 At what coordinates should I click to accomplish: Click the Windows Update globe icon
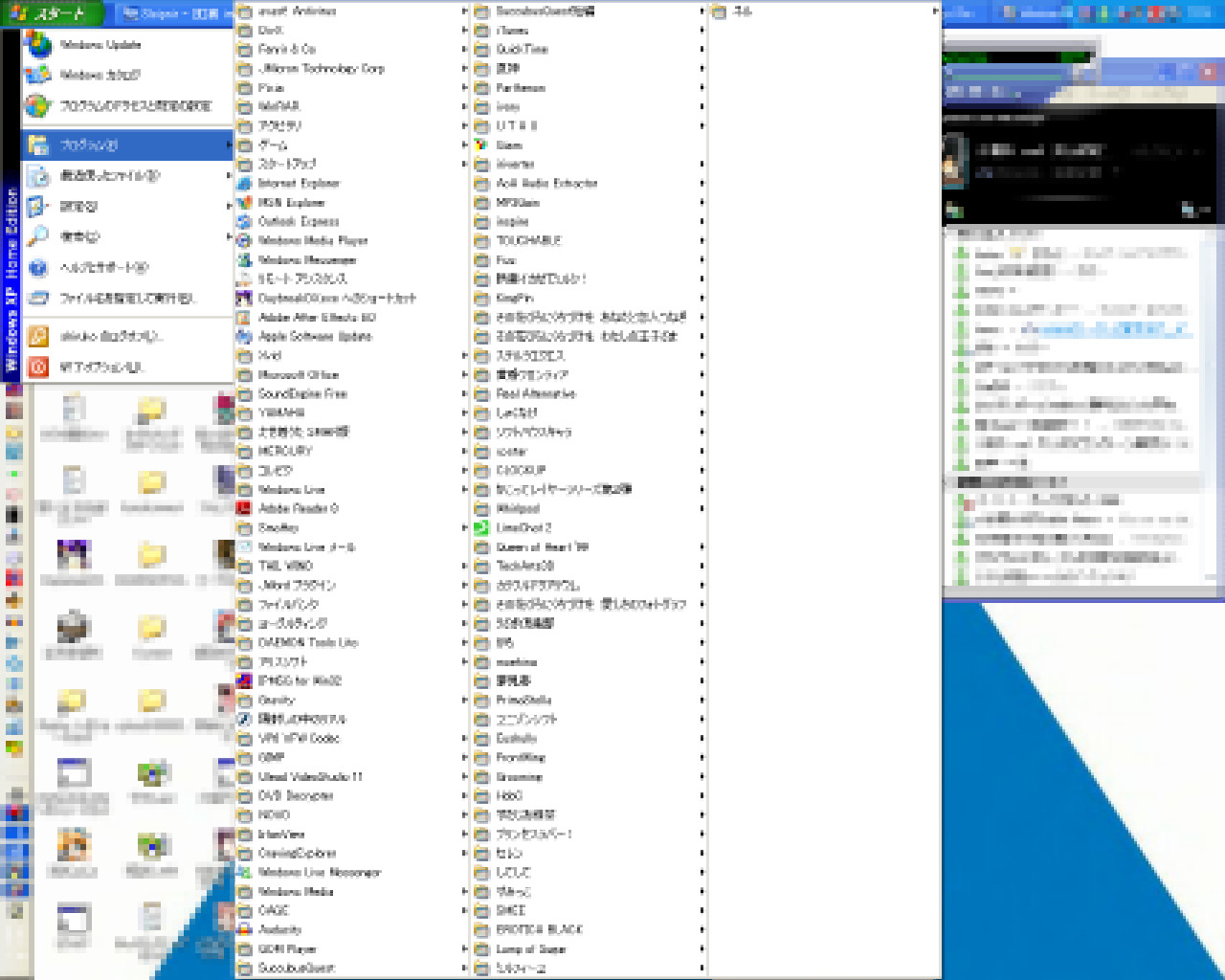(38, 45)
